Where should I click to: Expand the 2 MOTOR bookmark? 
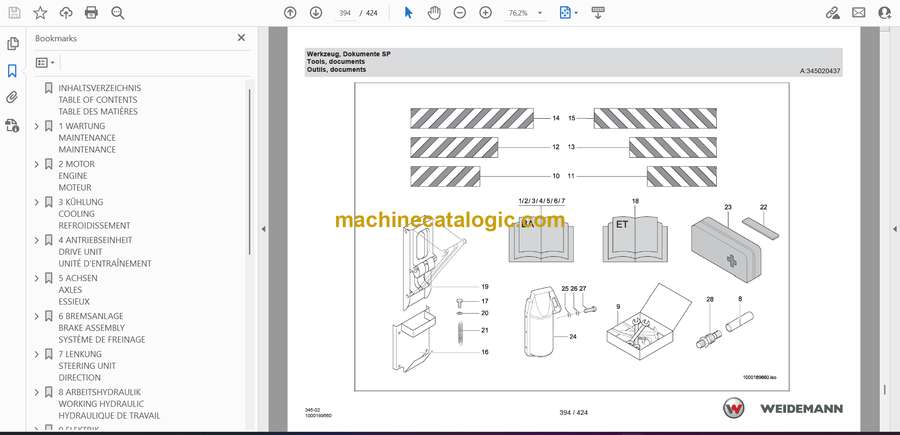37,163
